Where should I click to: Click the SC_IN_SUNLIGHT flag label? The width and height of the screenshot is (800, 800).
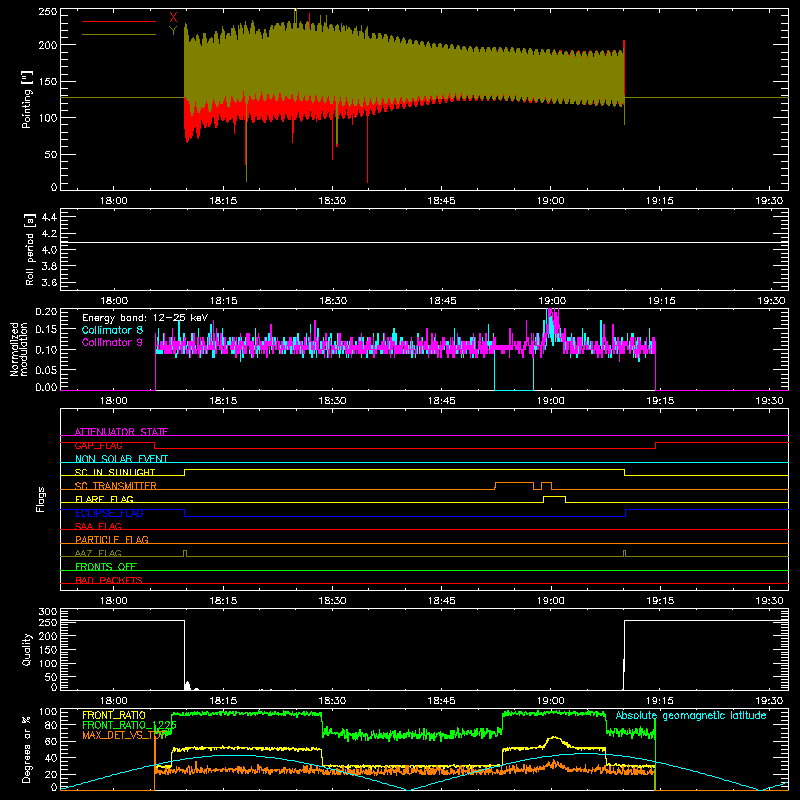pos(115,472)
